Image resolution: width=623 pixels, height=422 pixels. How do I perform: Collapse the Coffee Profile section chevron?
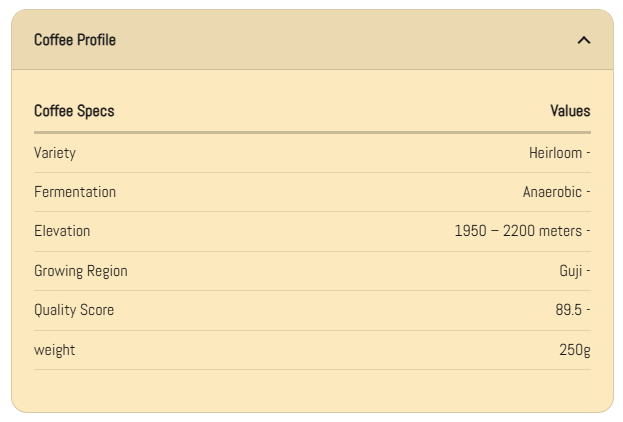tap(584, 40)
